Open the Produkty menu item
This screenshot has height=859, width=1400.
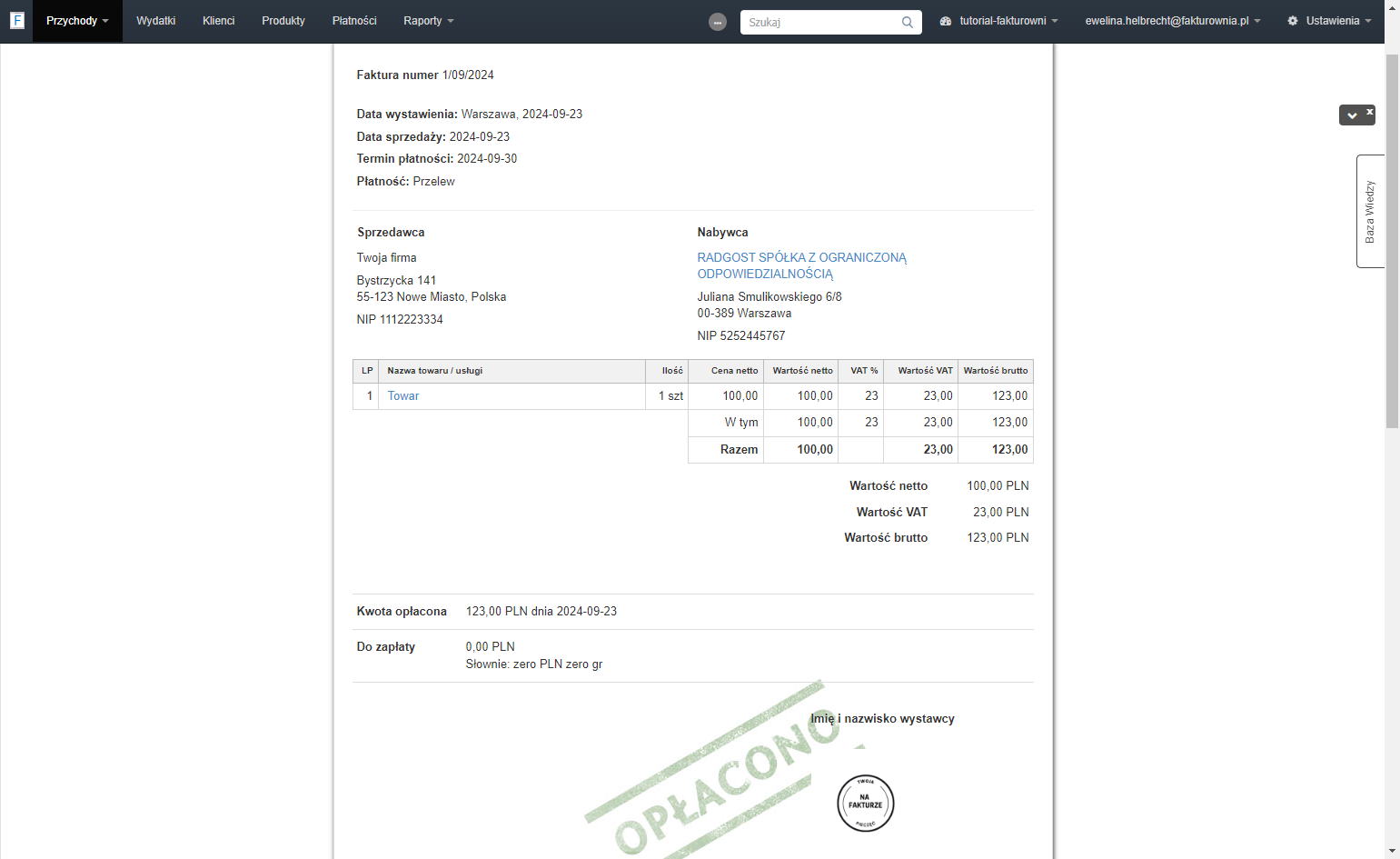pyautogui.click(x=283, y=21)
